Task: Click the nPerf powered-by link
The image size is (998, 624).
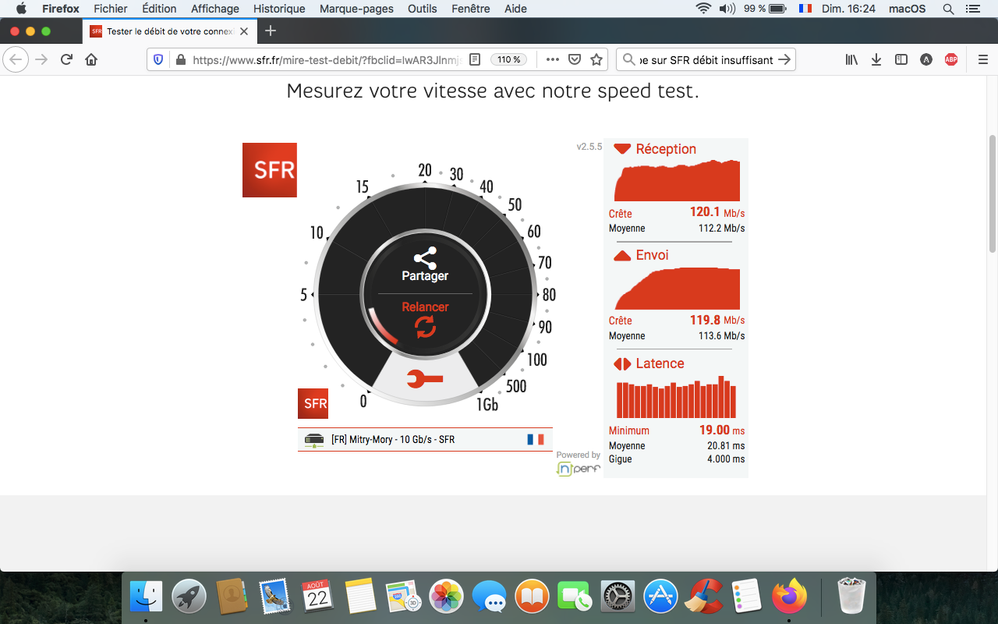Action: [578, 463]
